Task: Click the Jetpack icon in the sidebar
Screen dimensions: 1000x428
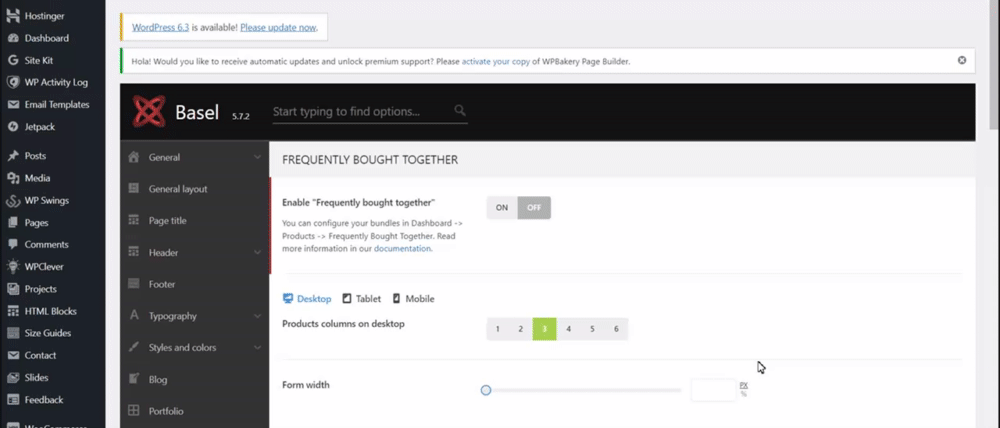Action: point(12,127)
